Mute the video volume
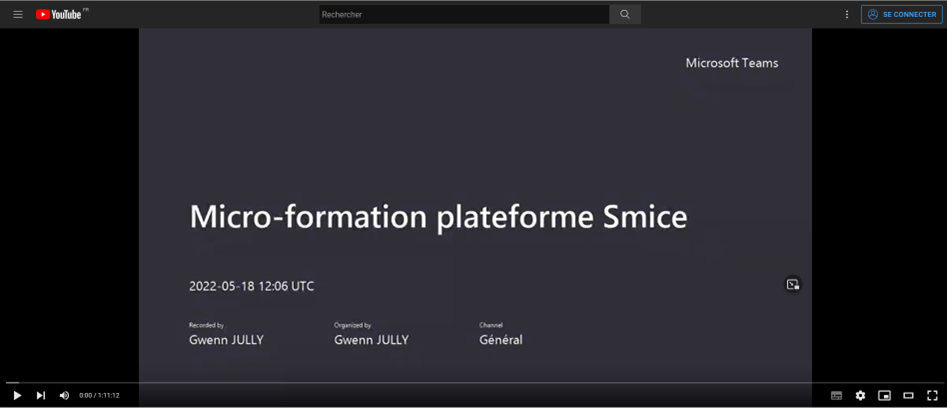947x408 pixels. 64,396
